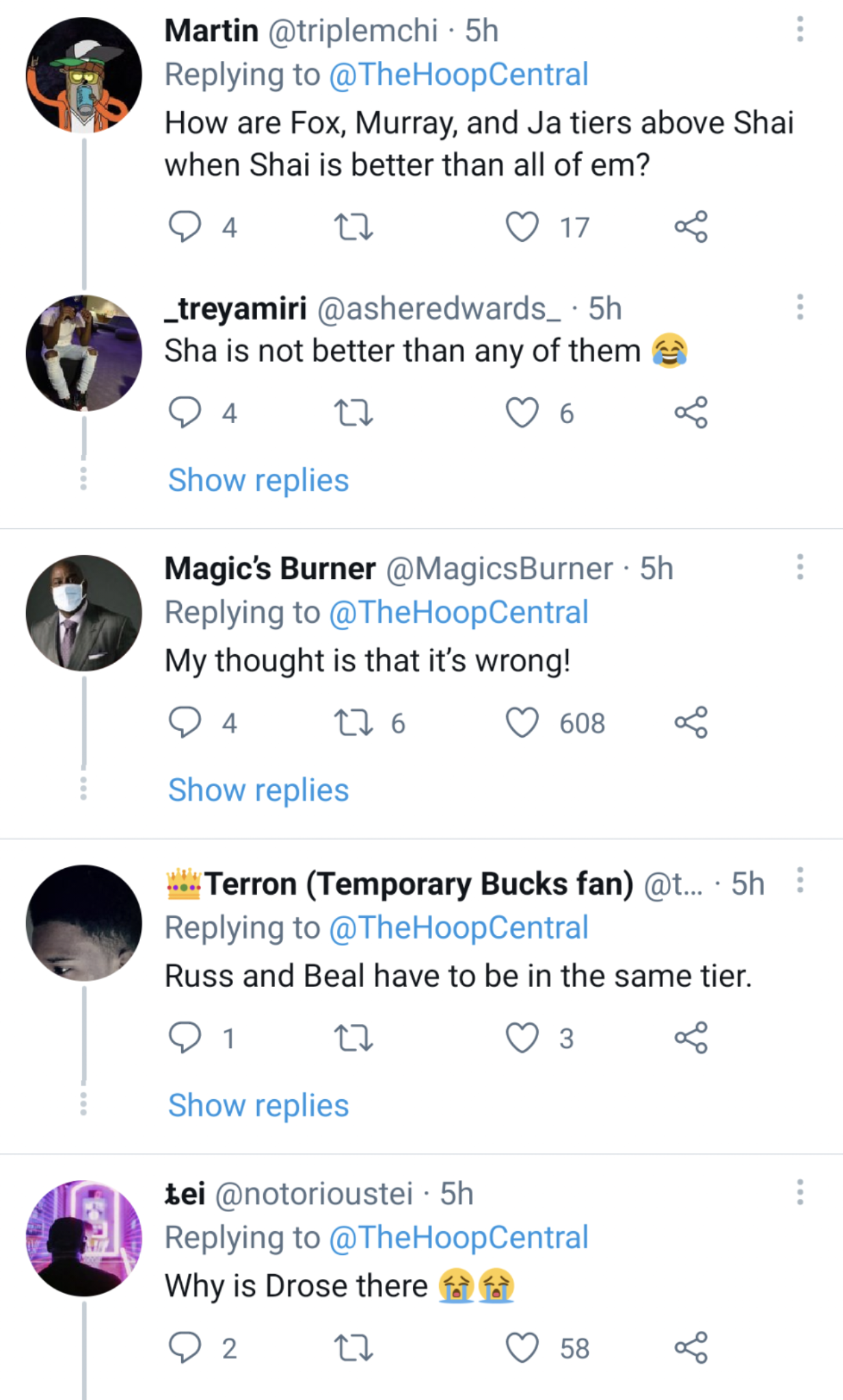This screenshot has width=843, height=1400.
Task: Retweet Martin's reply about Fox and Murray
Action: point(353,227)
